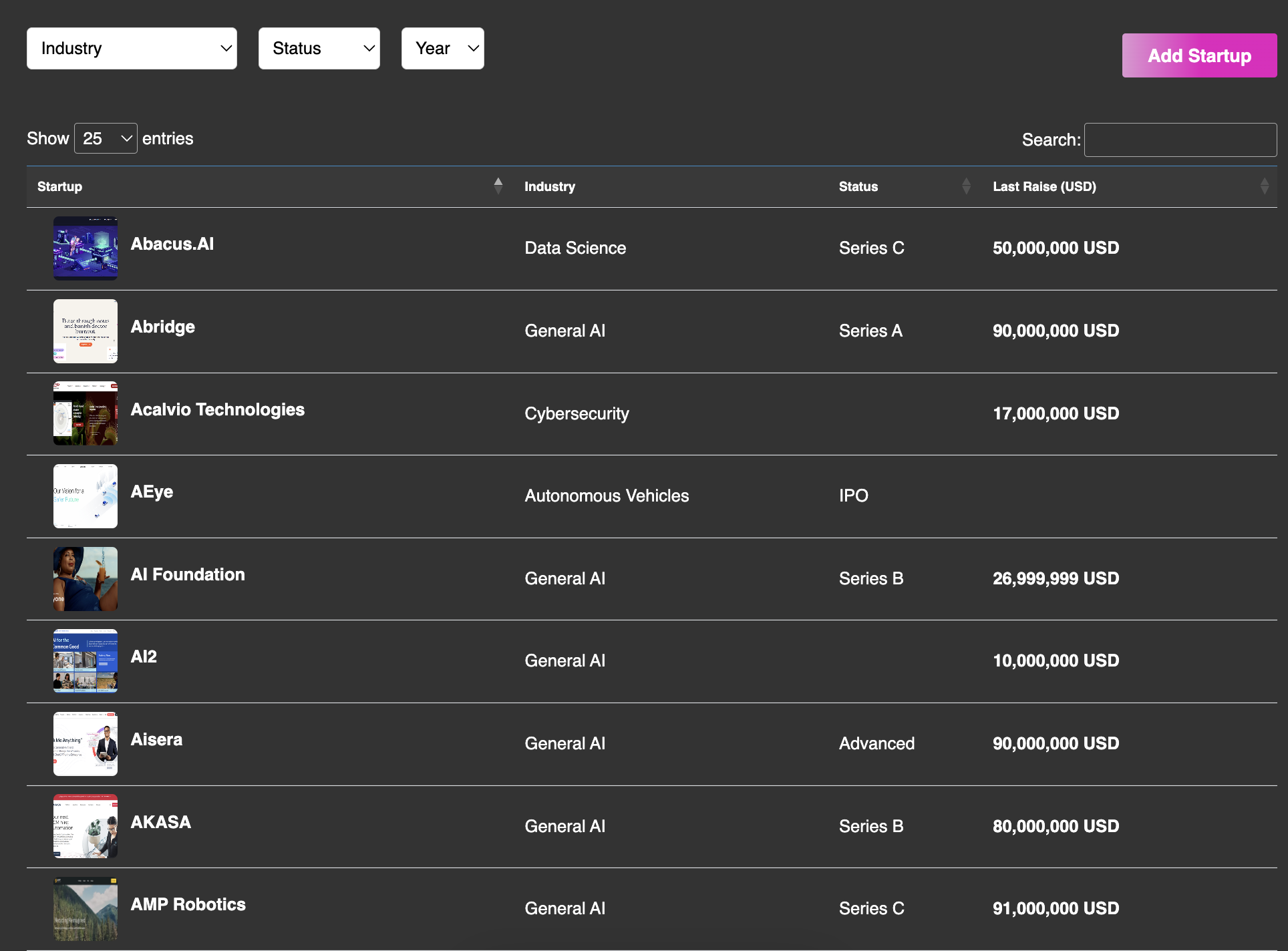Select AI Foundation's Series B status
Viewport: 1288px width, 951px height.
pyautogui.click(x=871, y=578)
